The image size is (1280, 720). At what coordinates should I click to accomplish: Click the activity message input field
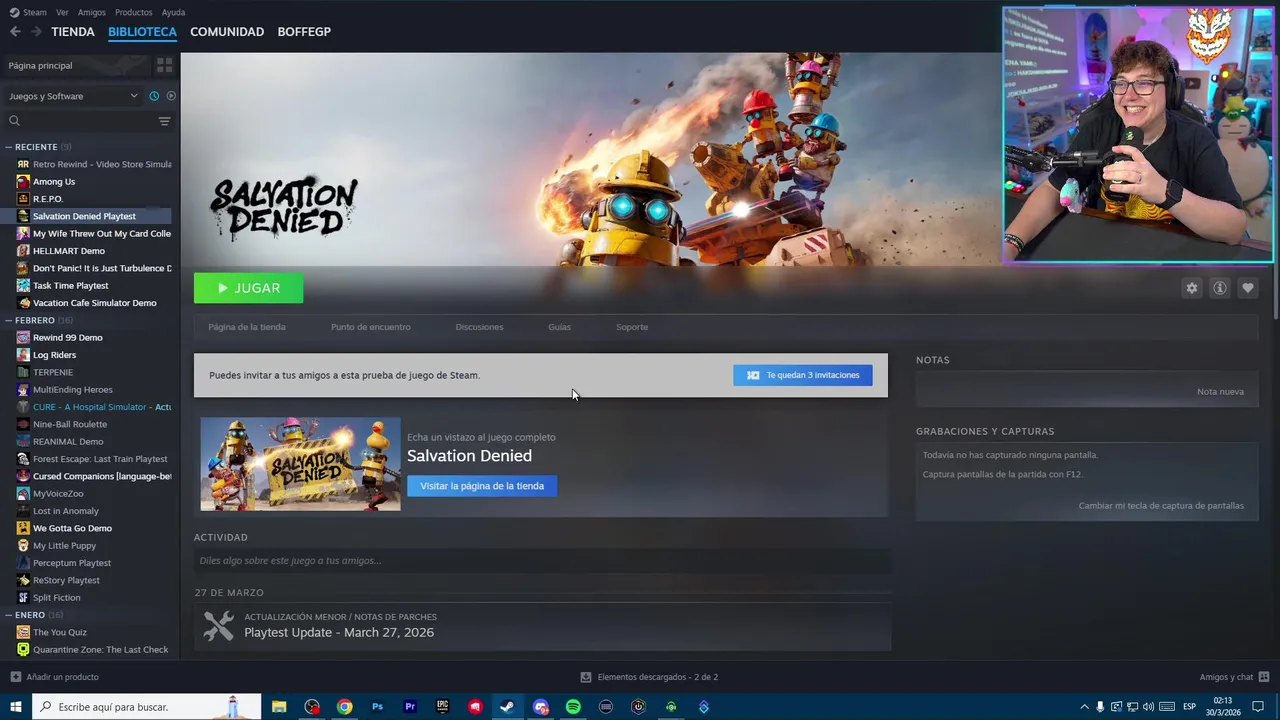(x=541, y=561)
